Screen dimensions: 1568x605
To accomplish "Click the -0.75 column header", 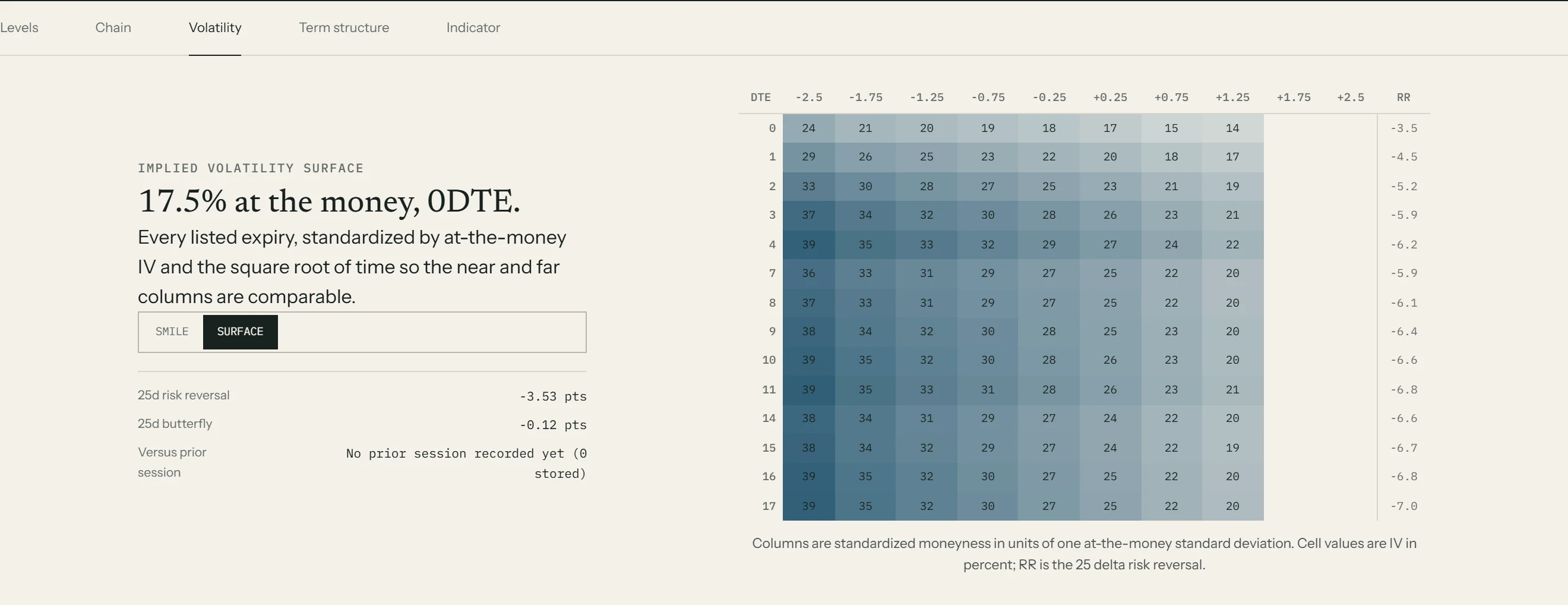I will coord(988,97).
